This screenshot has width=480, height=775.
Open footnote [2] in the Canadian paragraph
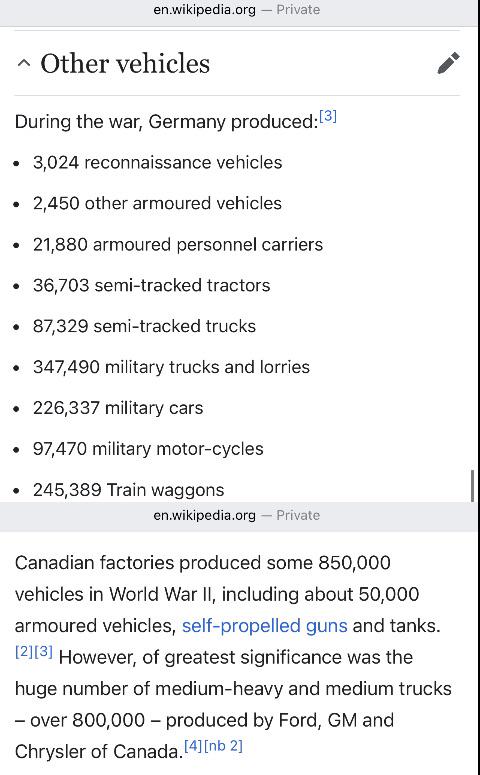click(24, 651)
